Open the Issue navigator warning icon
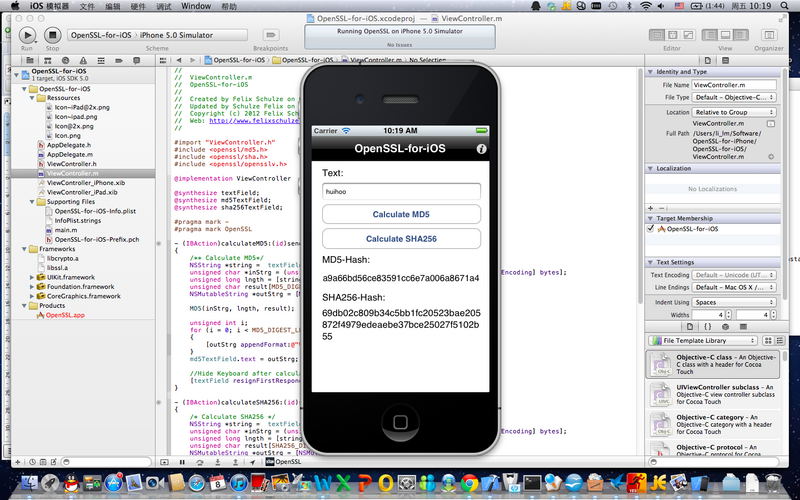This screenshot has height=500, width=800. (x=83, y=60)
